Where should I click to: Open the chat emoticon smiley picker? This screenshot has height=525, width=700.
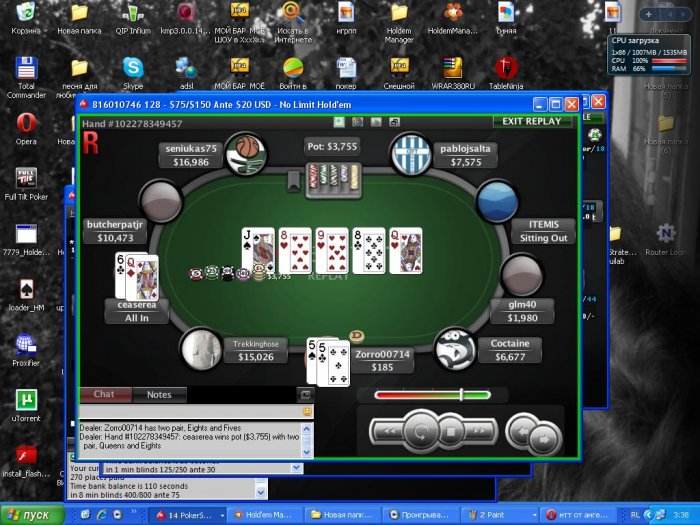tap(307, 412)
